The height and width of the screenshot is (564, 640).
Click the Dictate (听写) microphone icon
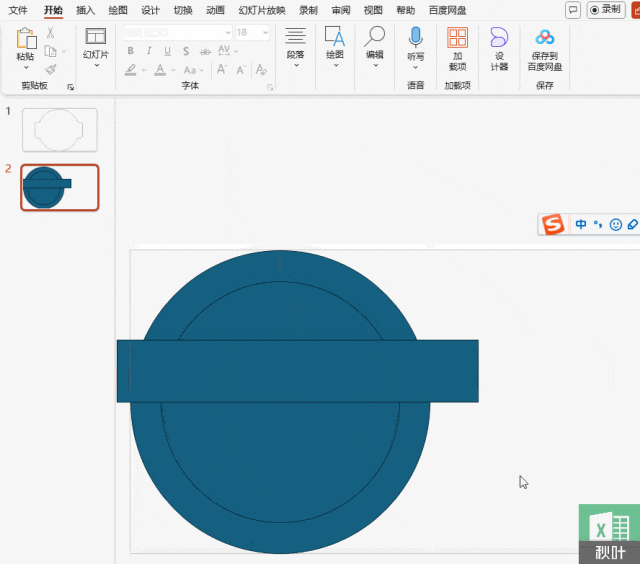coord(415,38)
